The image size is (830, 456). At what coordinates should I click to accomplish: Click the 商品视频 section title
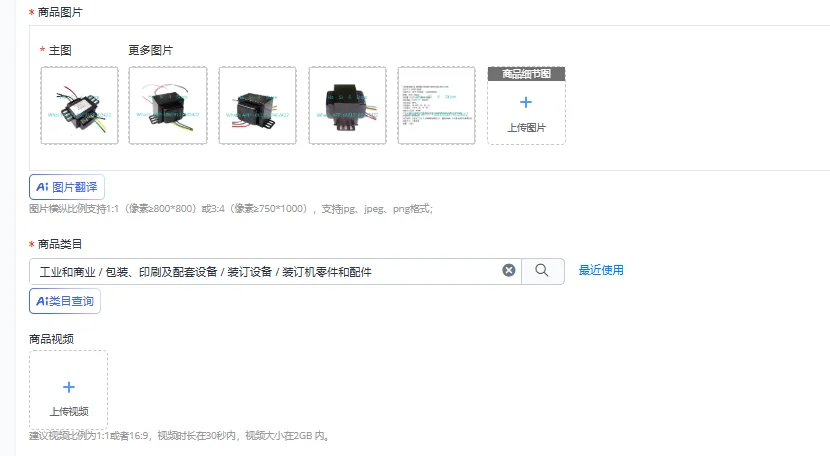tap(51, 339)
